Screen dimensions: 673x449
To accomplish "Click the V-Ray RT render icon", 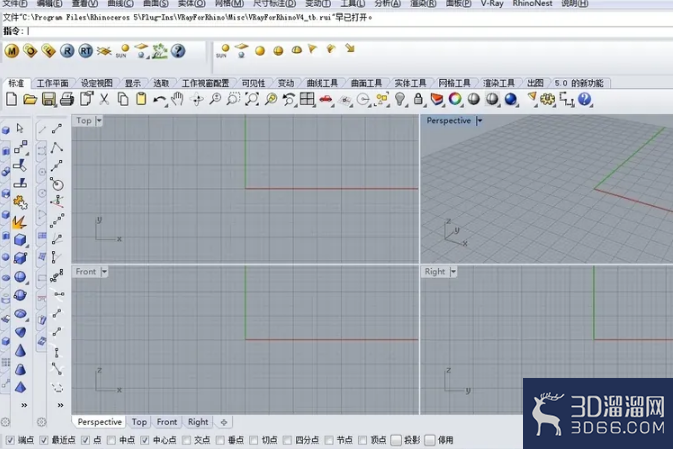I will click(x=86, y=51).
